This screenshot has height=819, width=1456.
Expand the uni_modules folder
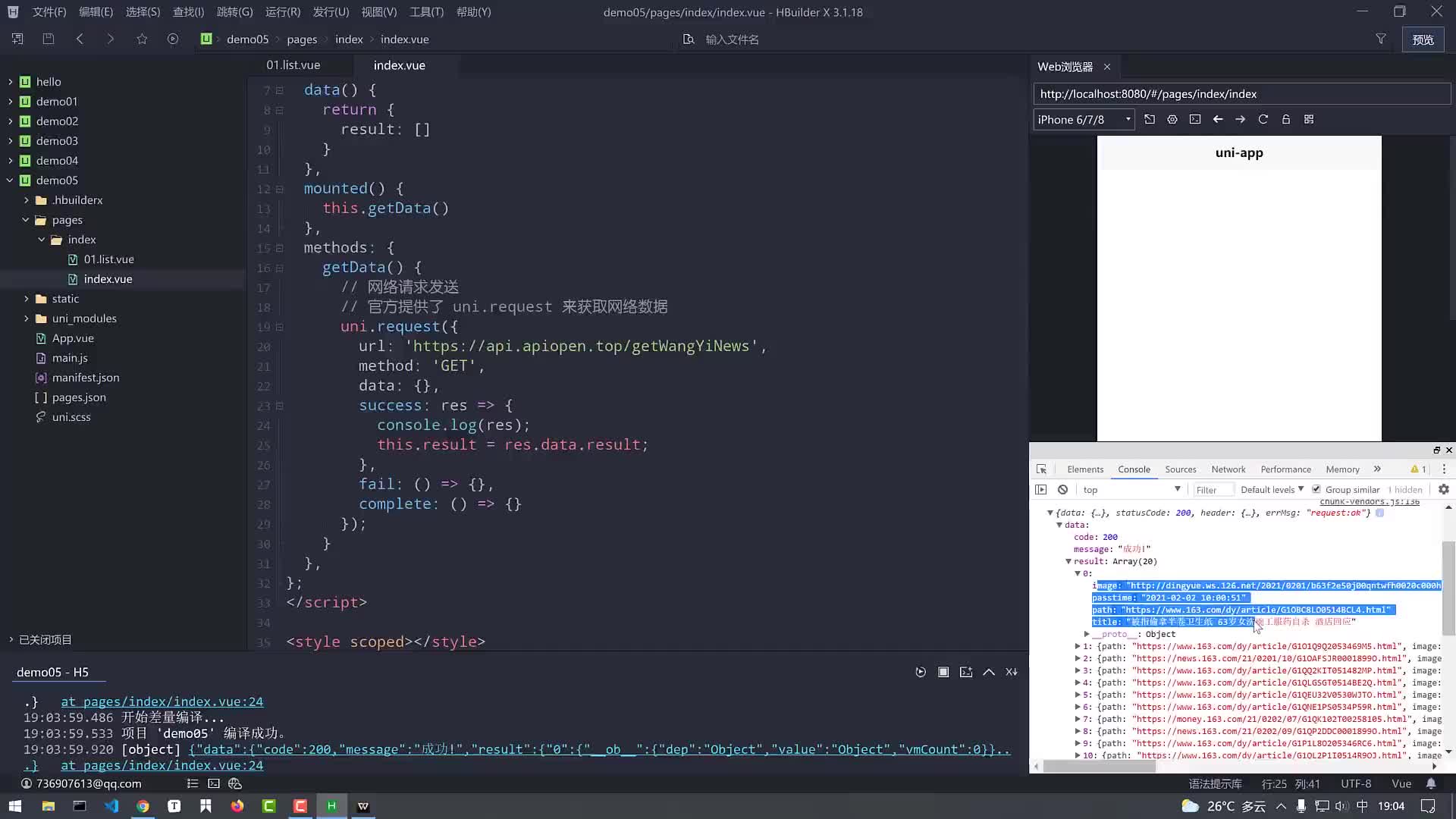[x=26, y=318]
